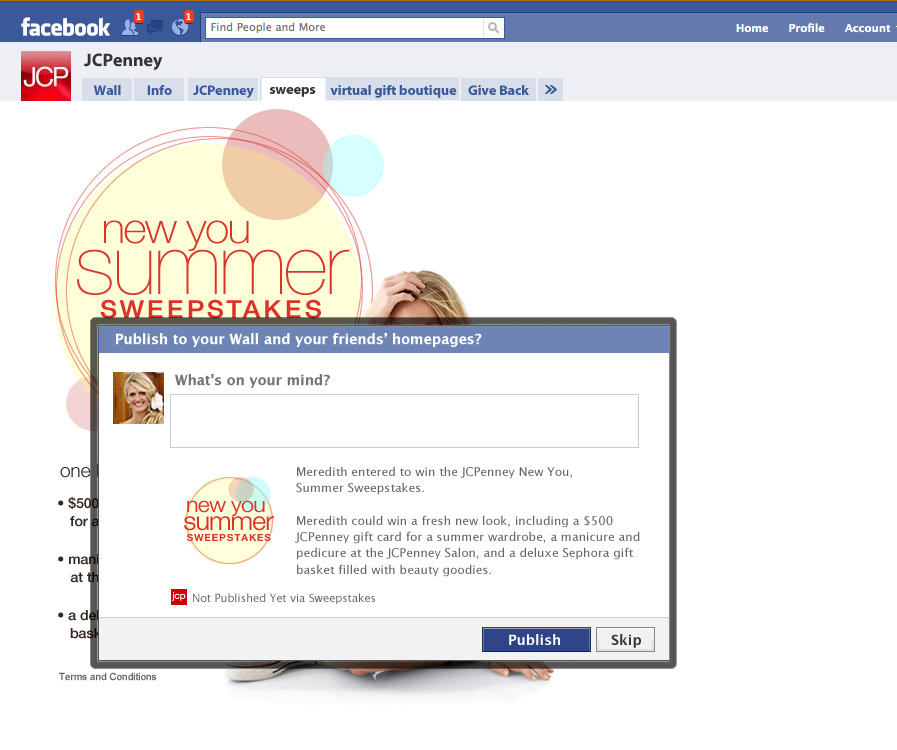This screenshot has width=897, height=750.
Task: Click the search magnifier button
Action: click(493, 27)
